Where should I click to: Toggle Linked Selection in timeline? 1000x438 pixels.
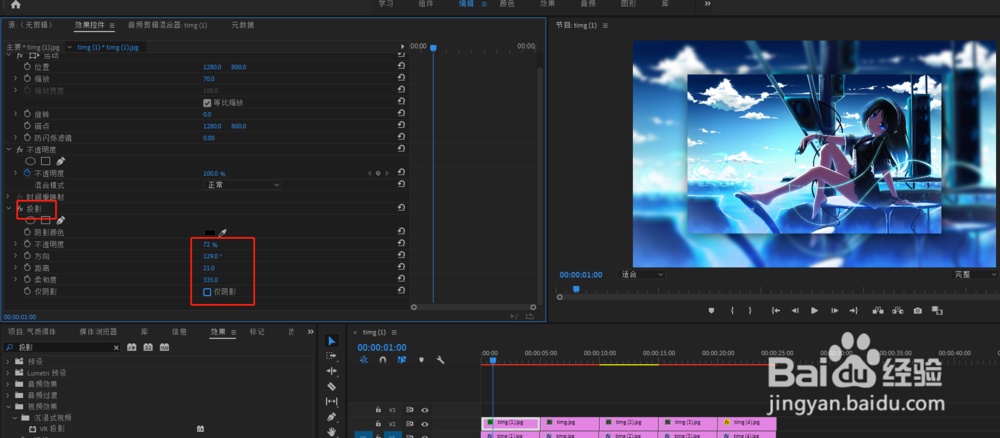click(x=402, y=360)
